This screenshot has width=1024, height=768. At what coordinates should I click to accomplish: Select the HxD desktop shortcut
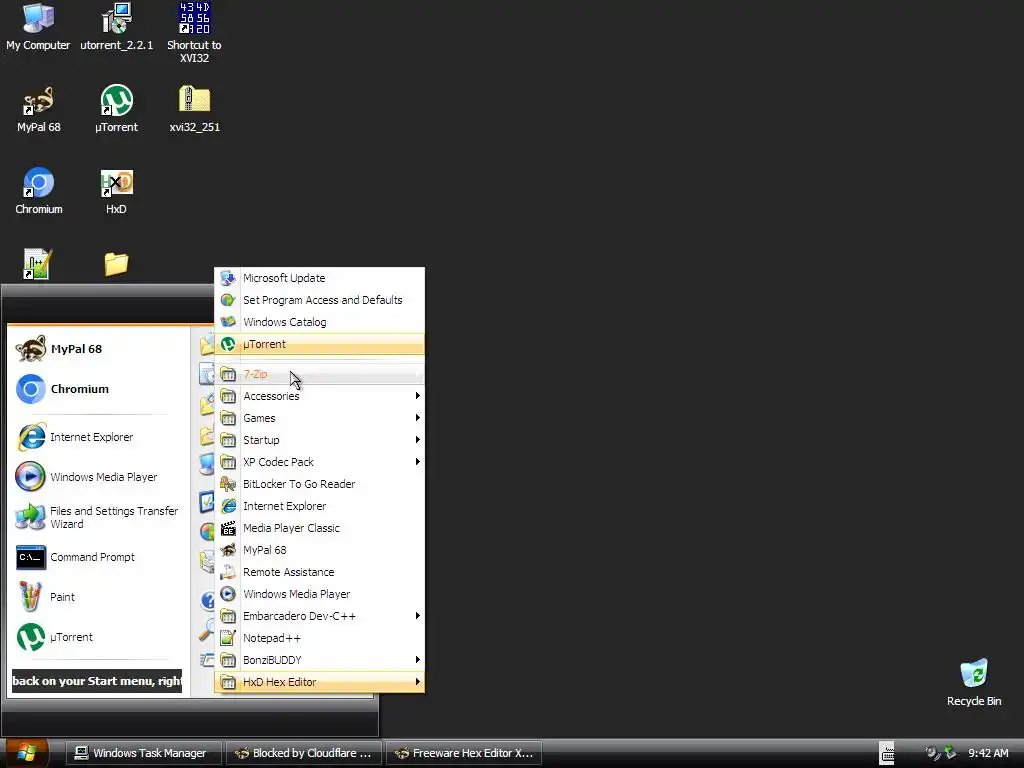[x=116, y=191]
